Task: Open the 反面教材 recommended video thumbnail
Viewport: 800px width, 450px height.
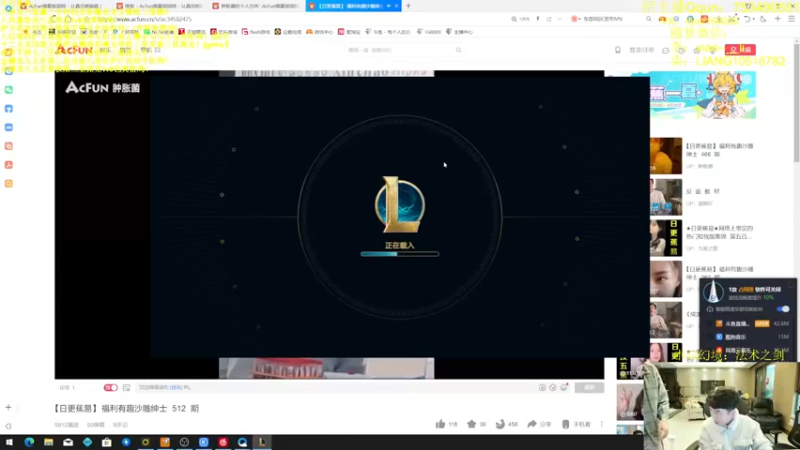Action: (665, 197)
